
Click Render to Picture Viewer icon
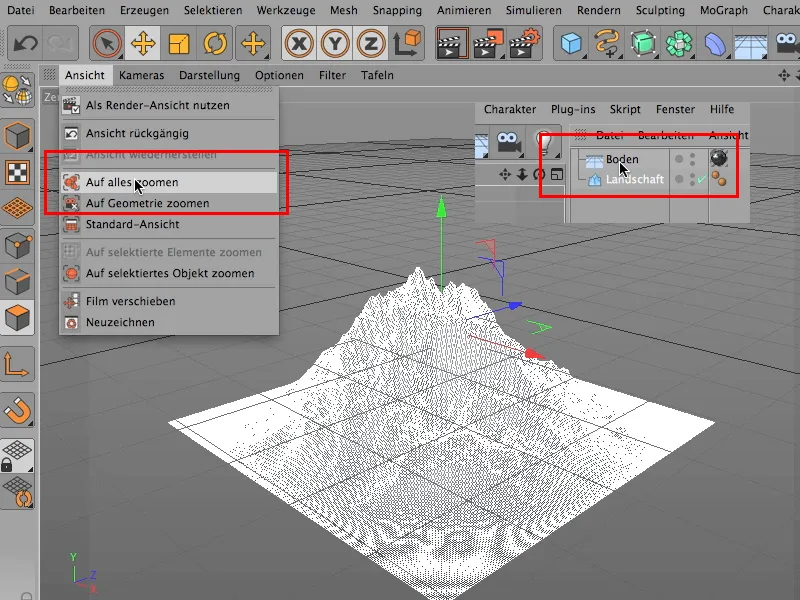coord(488,43)
